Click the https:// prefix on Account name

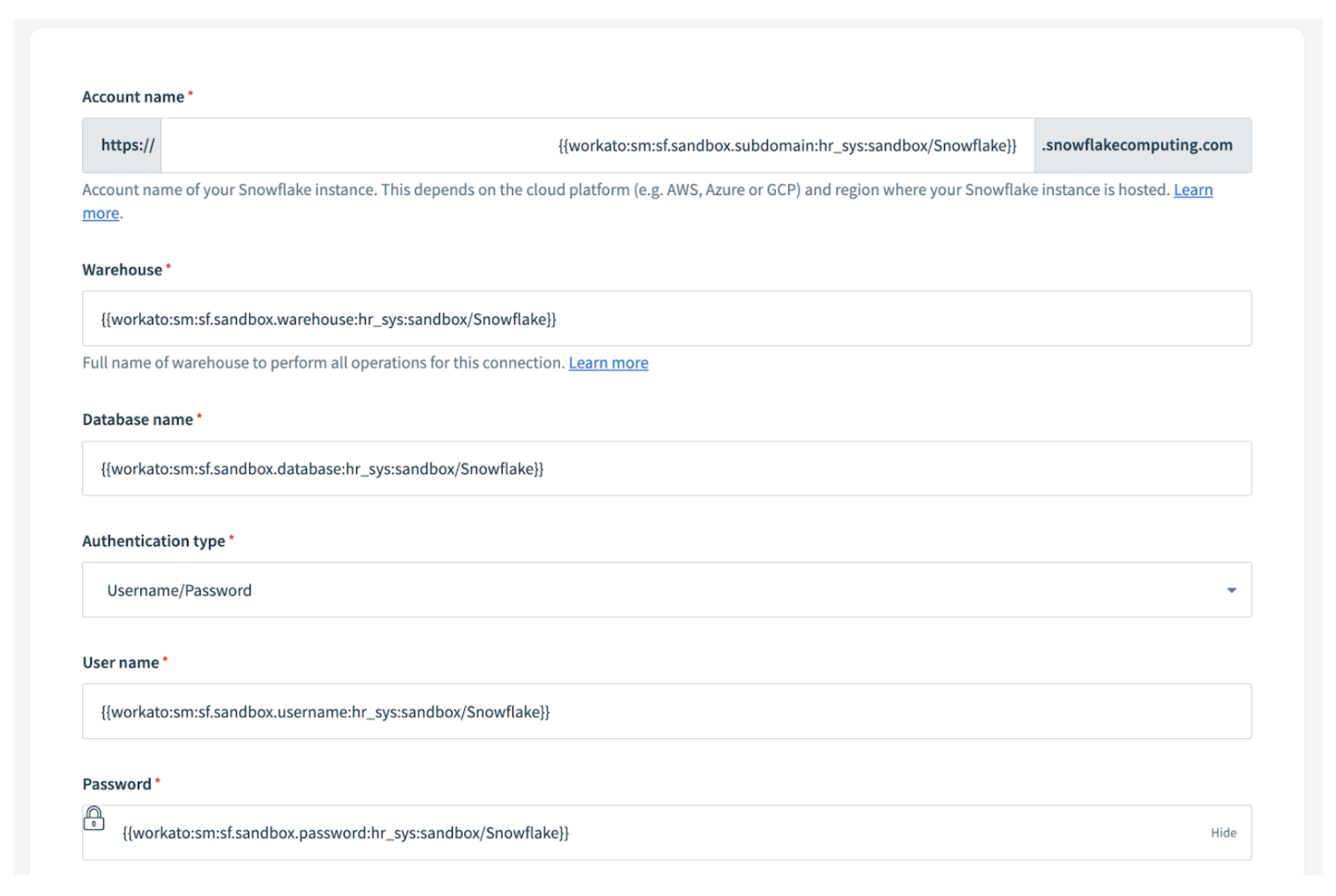tap(121, 146)
